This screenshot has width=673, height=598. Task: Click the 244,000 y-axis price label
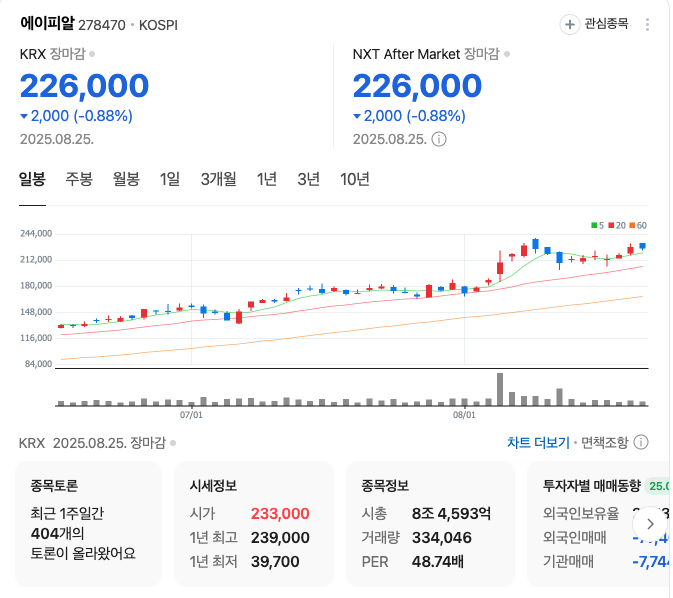(36, 234)
